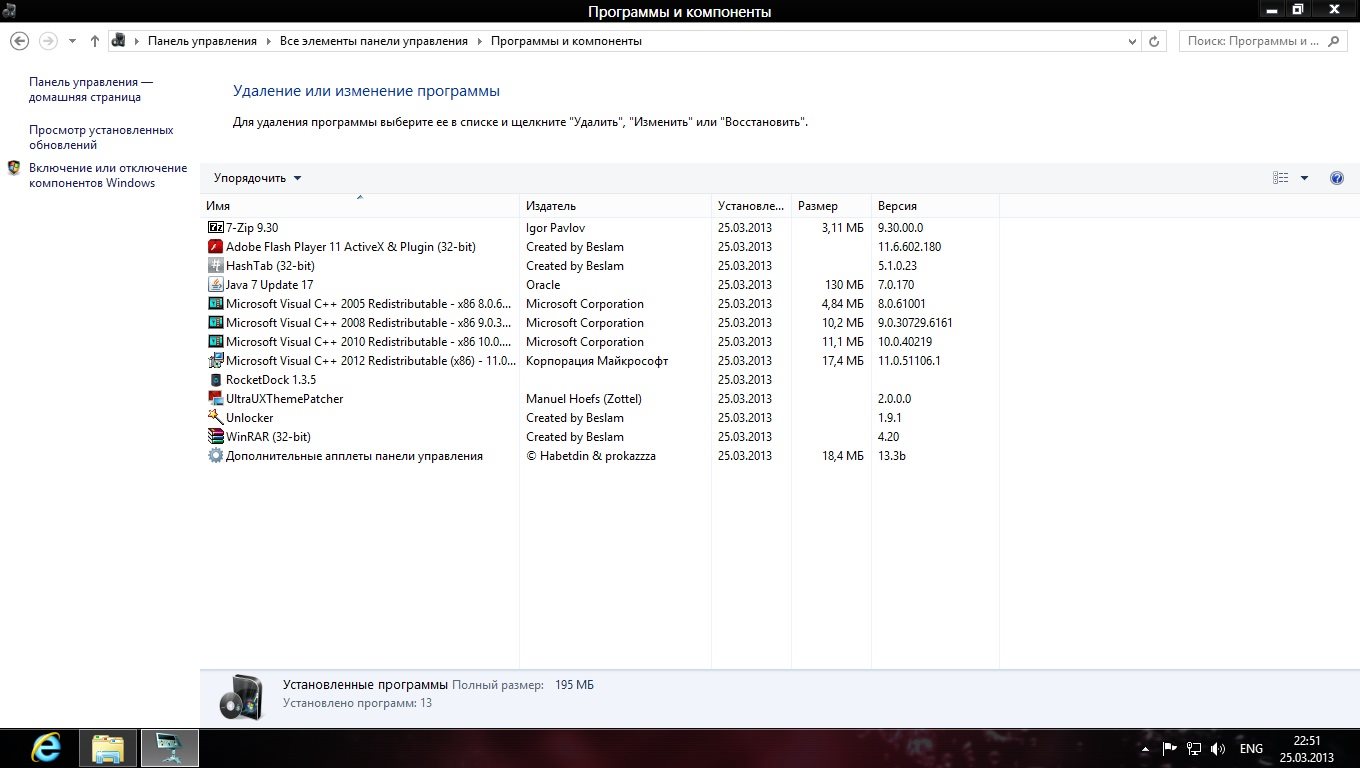This screenshot has width=1360, height=768.
Task: Open the Упорядочить dropdown
Action: click(x=257, y=178)
